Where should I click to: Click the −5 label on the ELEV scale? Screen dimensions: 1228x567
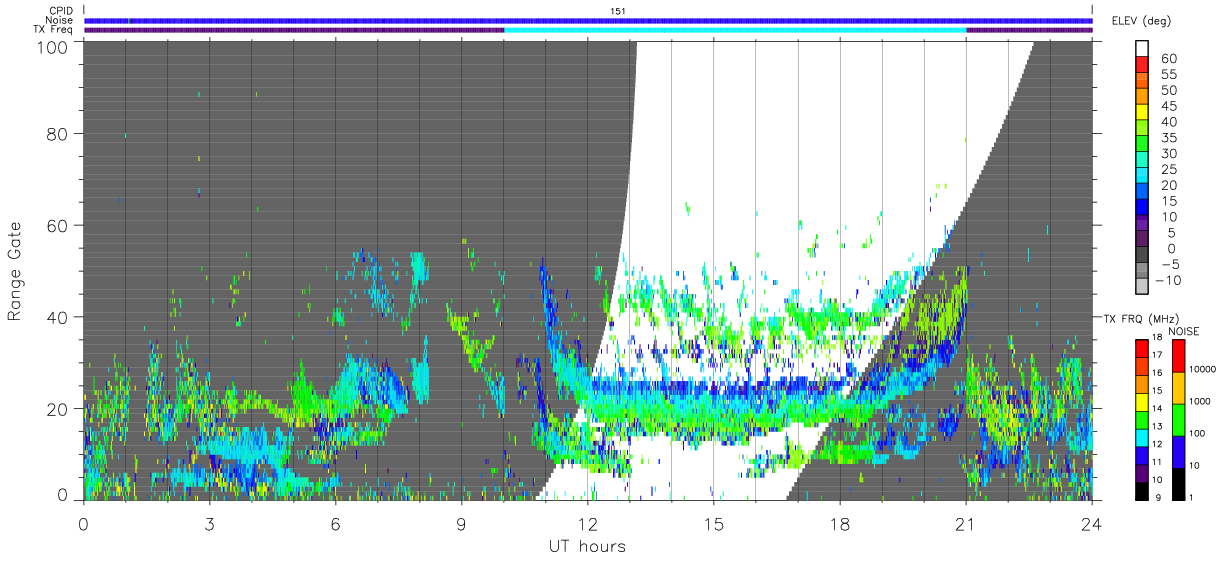(1169, 265)
